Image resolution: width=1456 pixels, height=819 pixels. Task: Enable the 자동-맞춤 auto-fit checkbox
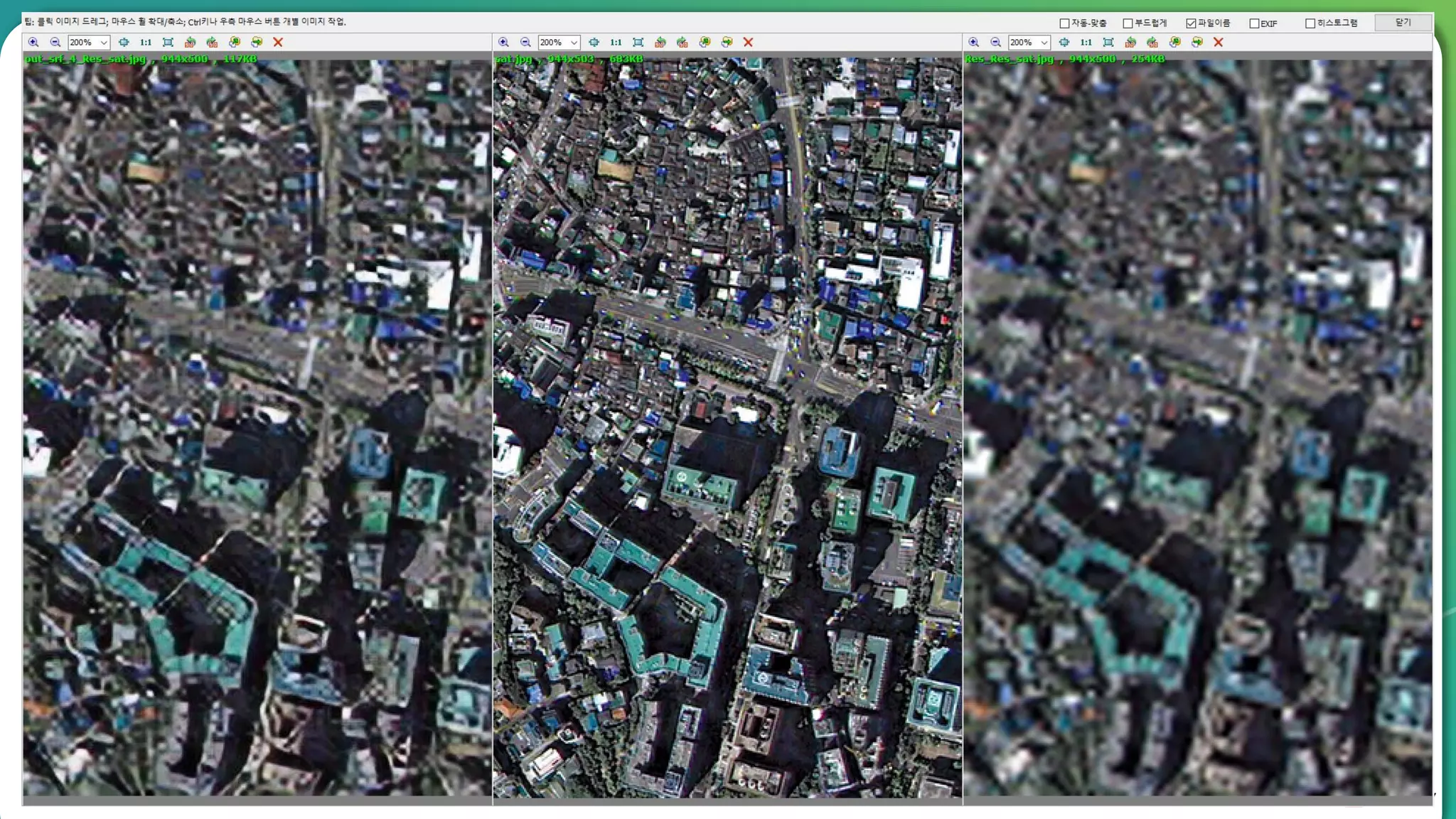click(x=1064, y=23)
